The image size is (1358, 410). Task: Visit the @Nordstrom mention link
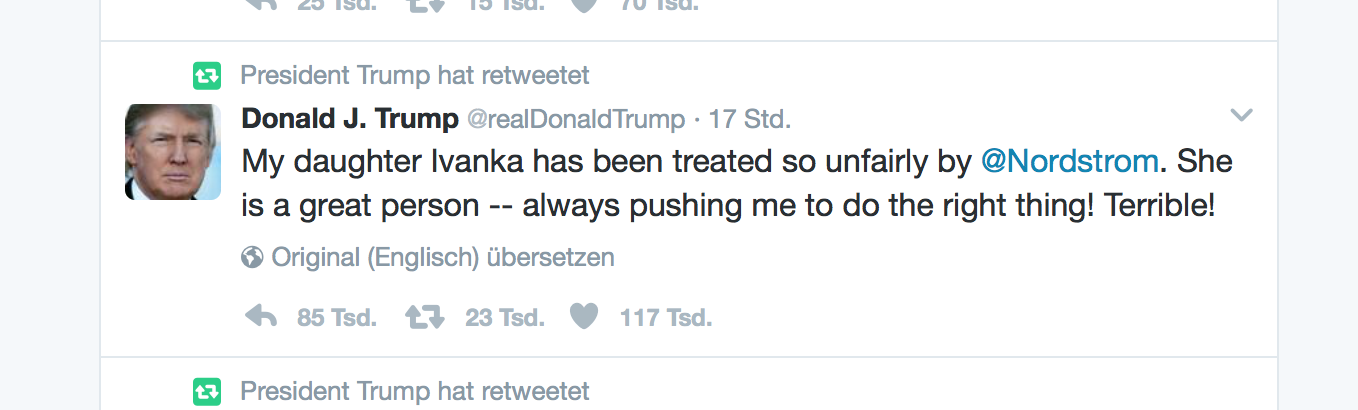pyautogui.click(x=1069, y=161)
